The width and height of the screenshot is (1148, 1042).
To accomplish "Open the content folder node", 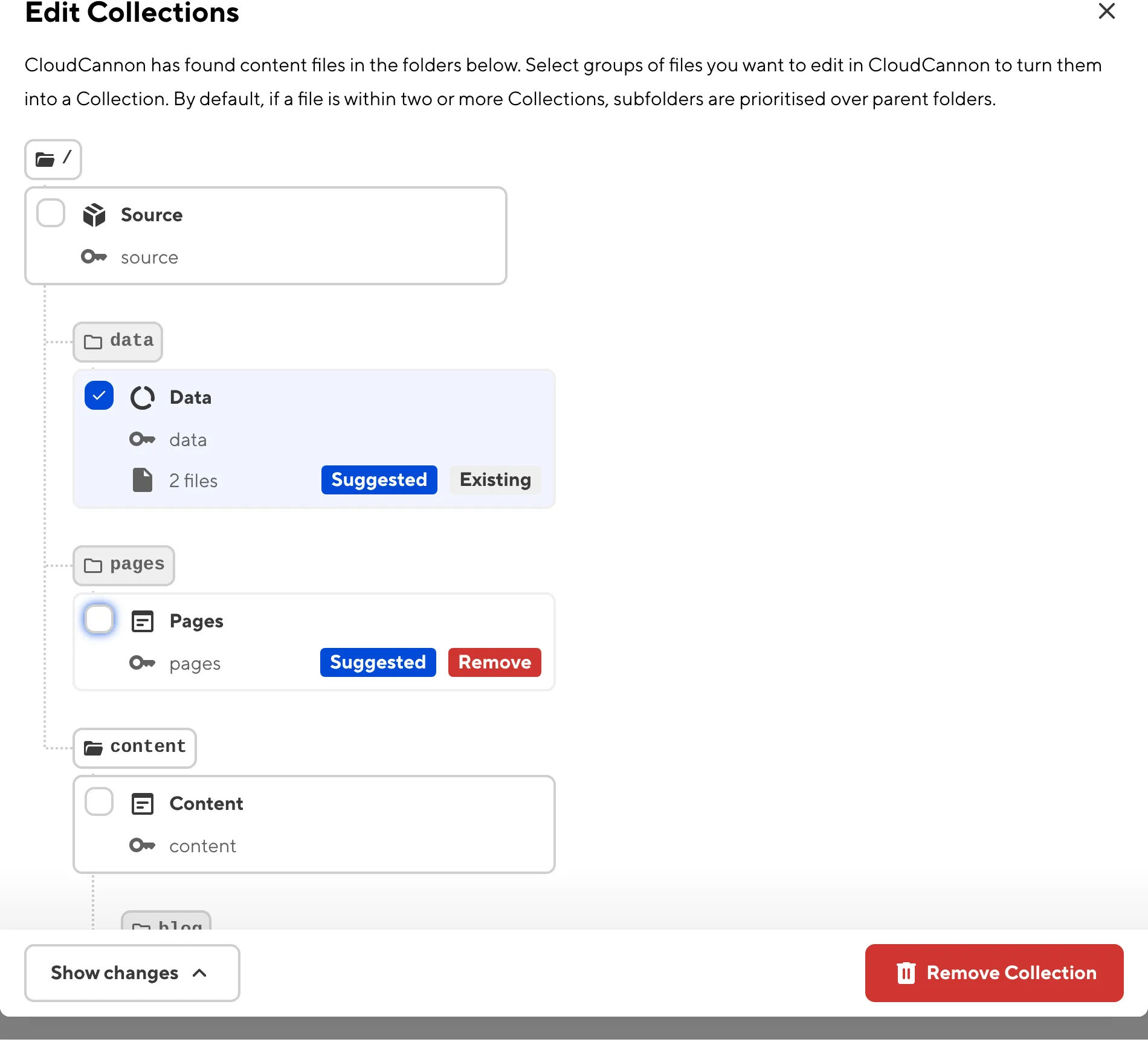I will click(x=134, y=748).
